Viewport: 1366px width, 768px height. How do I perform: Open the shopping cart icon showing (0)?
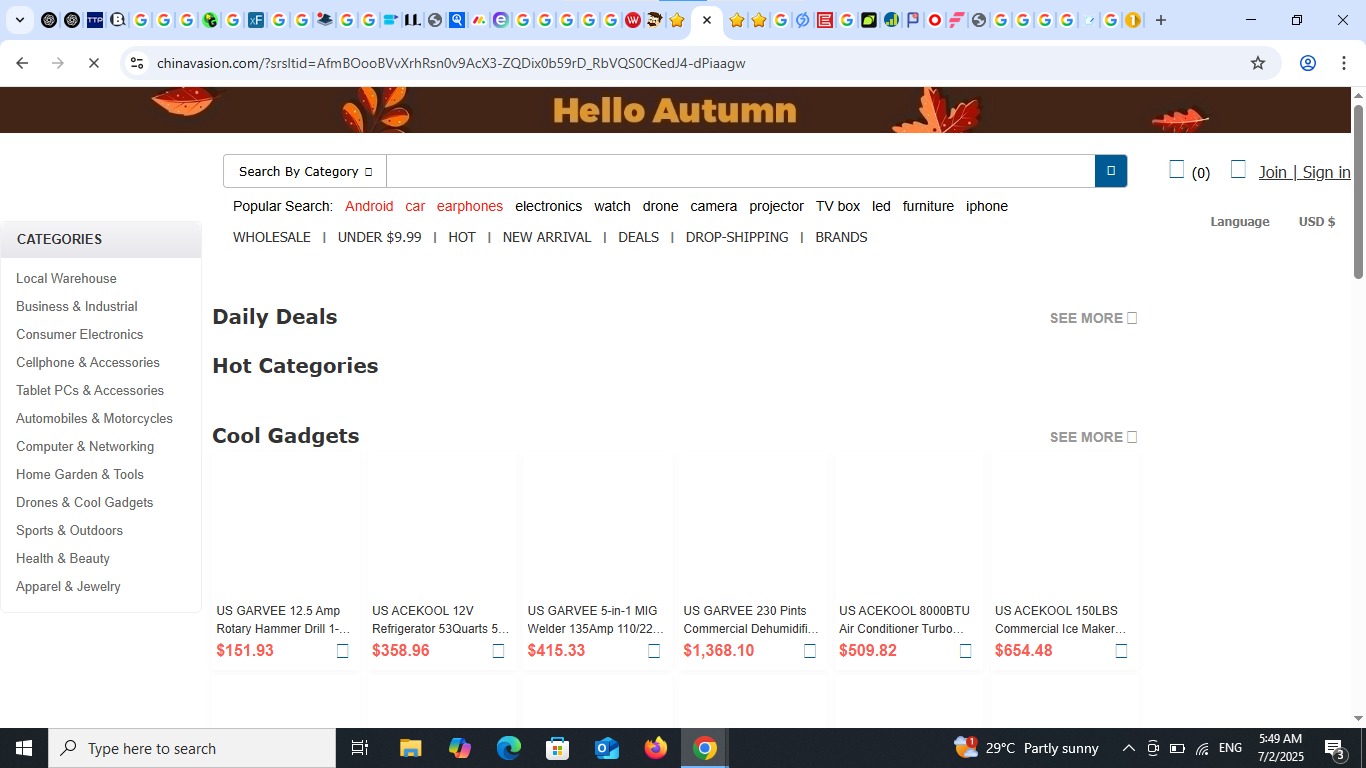(1177, 170)
